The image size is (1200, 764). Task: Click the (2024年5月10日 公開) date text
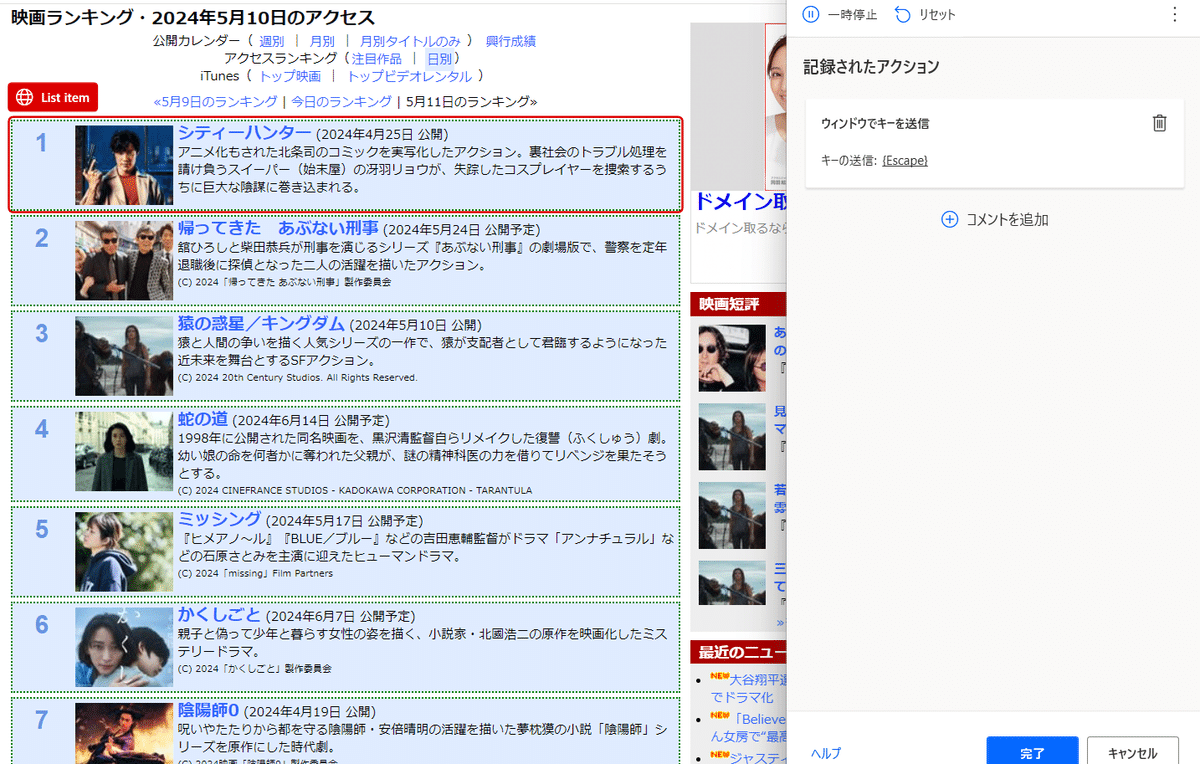(415, 326)
